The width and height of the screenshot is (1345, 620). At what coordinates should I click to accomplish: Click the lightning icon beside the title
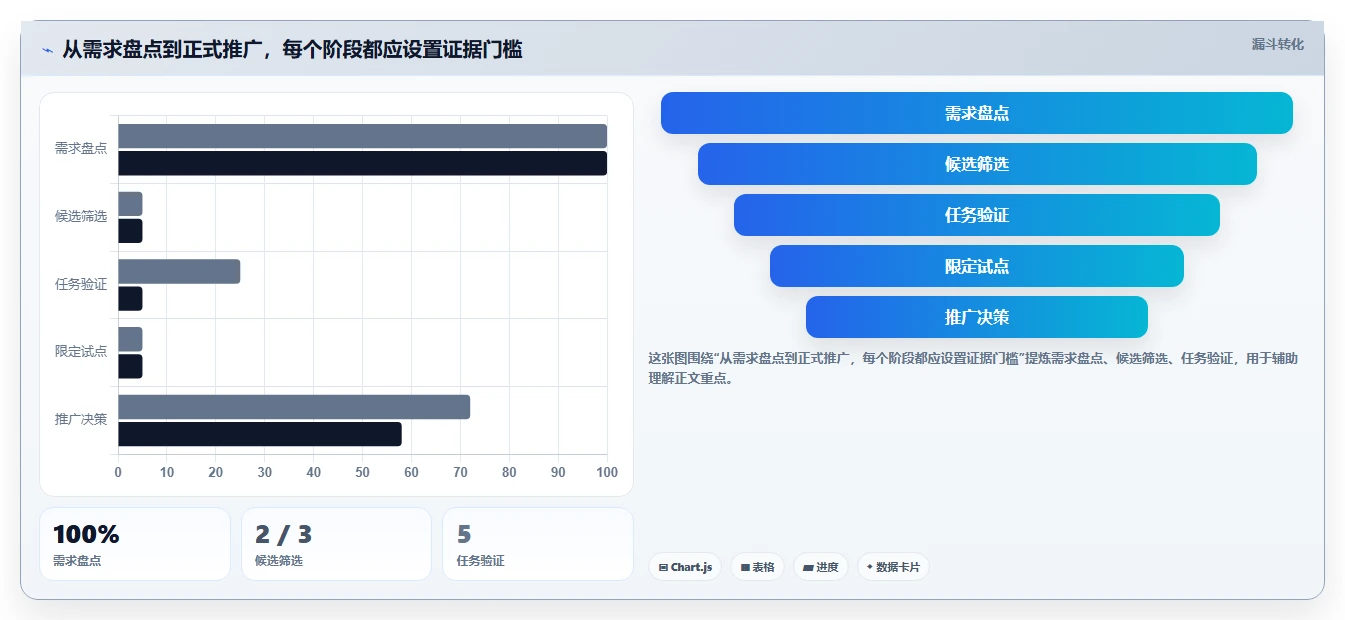point(47,50)
